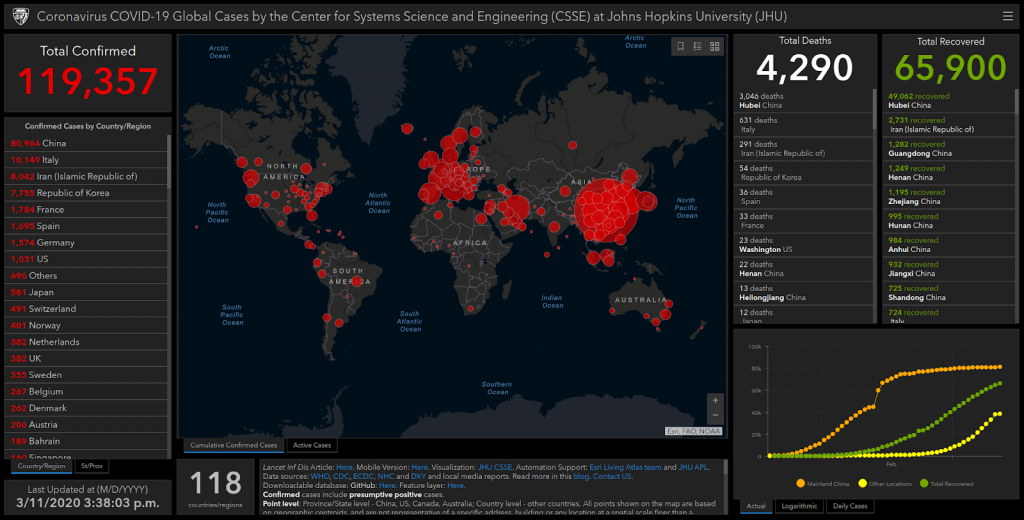Select '10,149 Italy' row
This screenshot has width=1024, height=520.
(86, 159)
